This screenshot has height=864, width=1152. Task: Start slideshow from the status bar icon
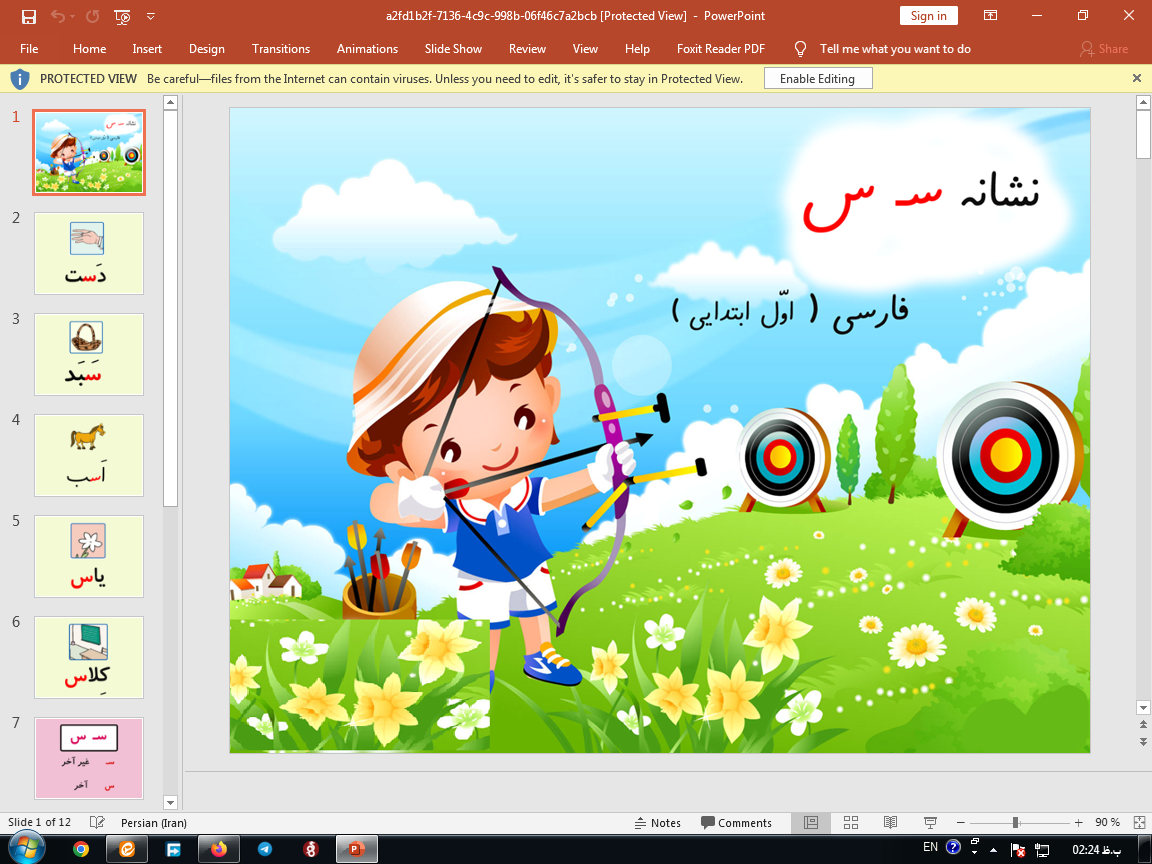click(932, 823)
